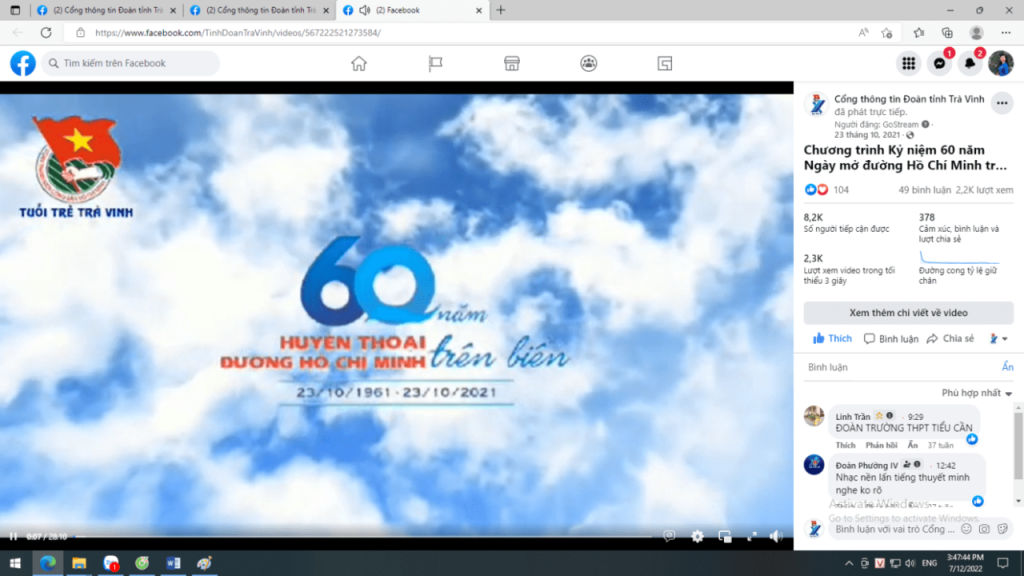Expand the reaction picker arrow beside Chia sẻ
This screenshot has width=1024, height=576.
[1003, 338]
